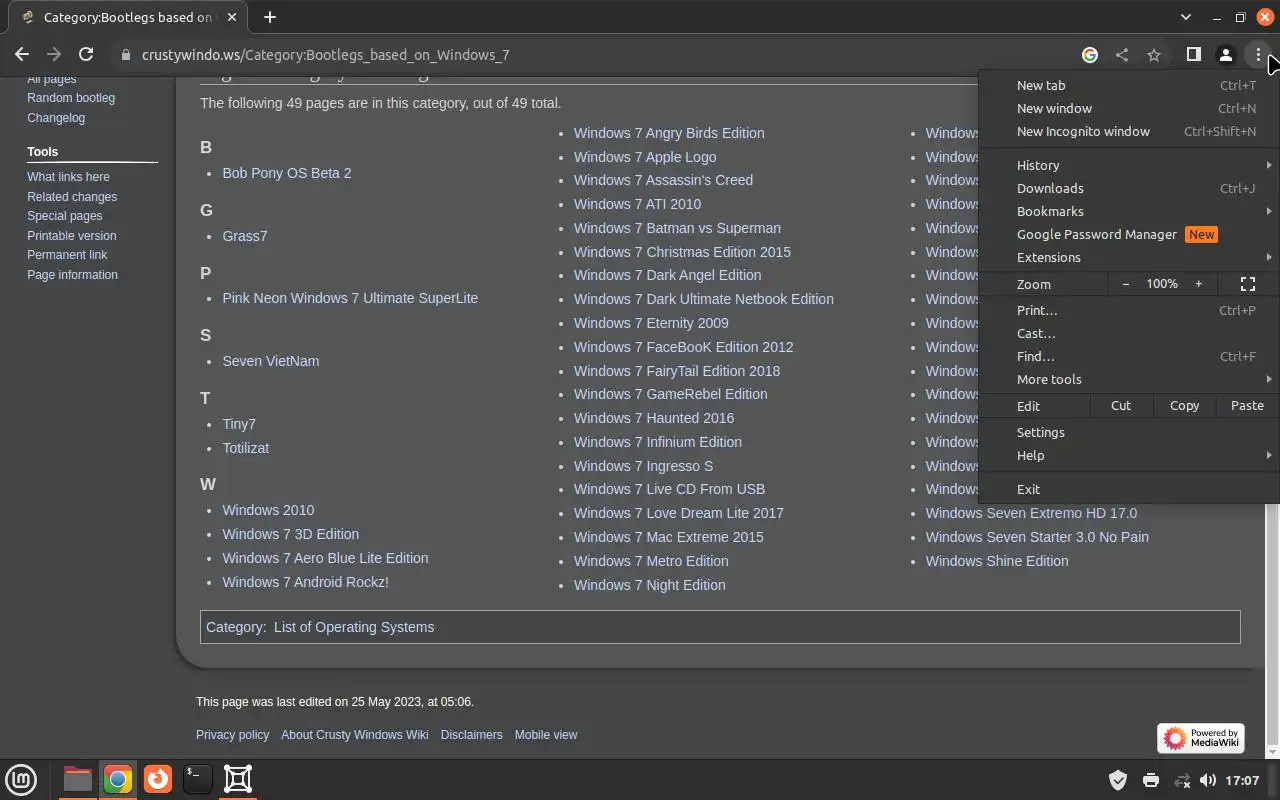The height and width of the screenshot is (800, 1280).
Task: Open the terminal from the taskbar
Action: coord(197,779)
